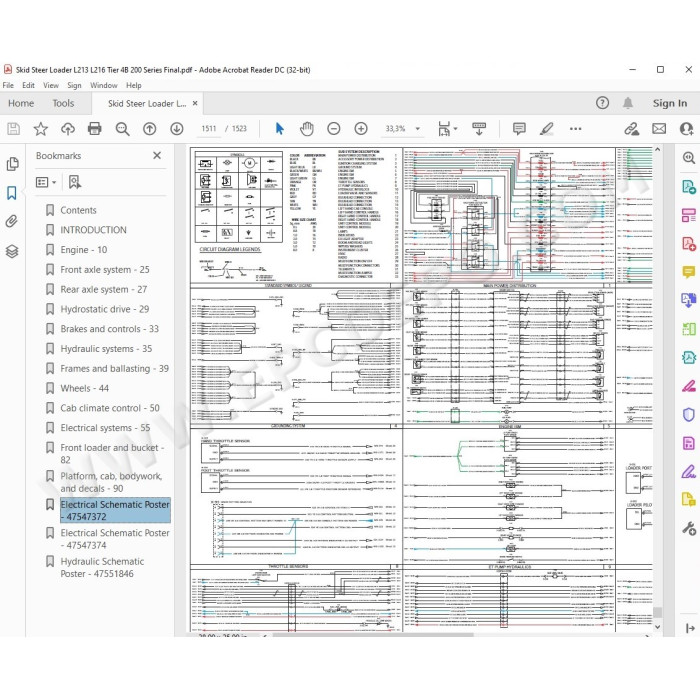Open the Sign menu
700x700 pixels.
tap(74, 85)
